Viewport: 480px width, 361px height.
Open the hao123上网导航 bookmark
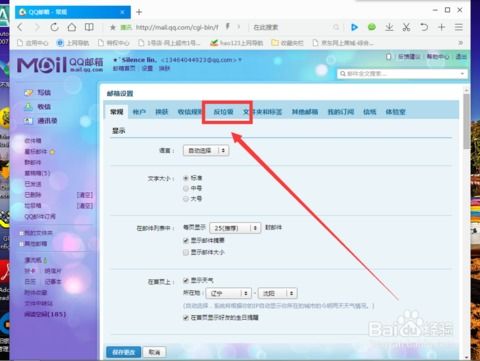click(236, 43)
